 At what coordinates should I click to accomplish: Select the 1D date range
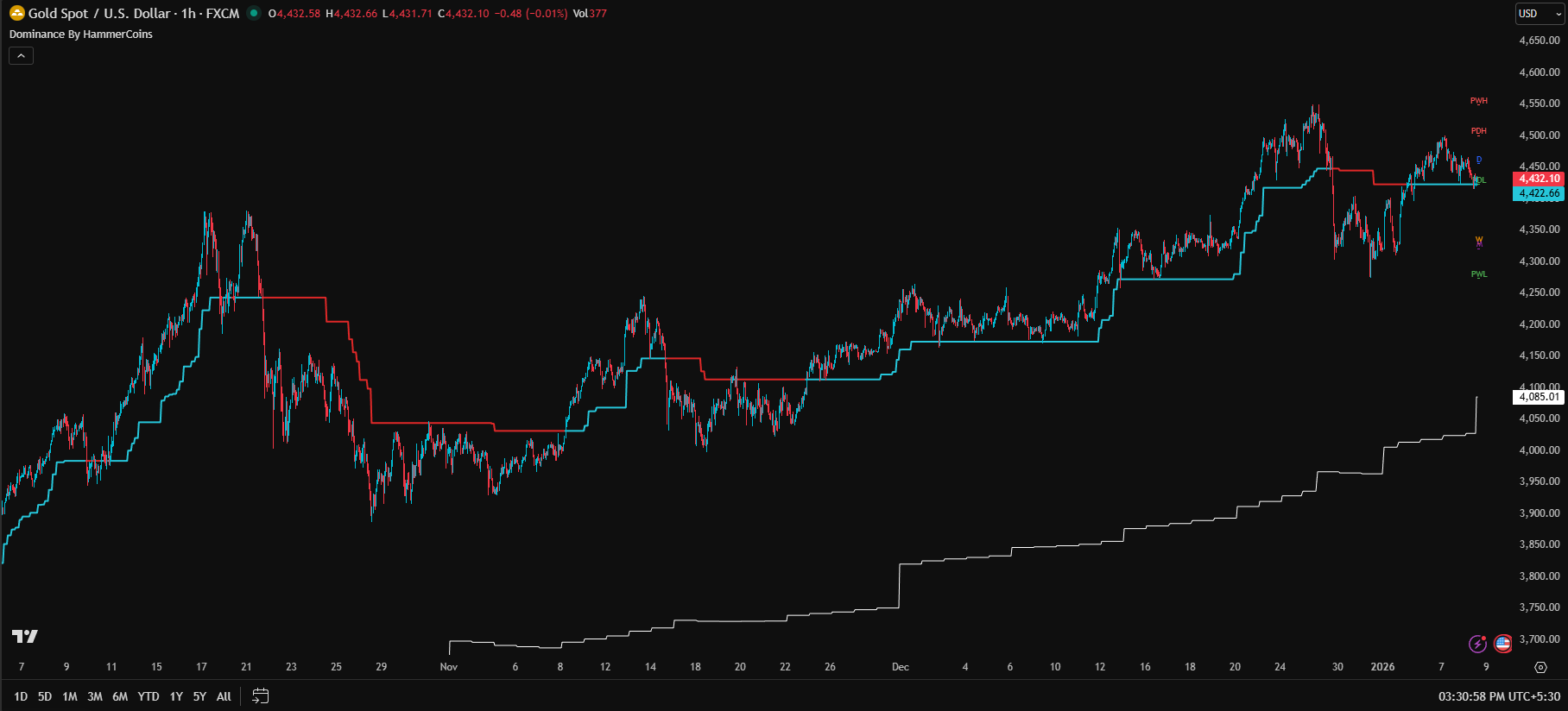[x=21, y=696]
